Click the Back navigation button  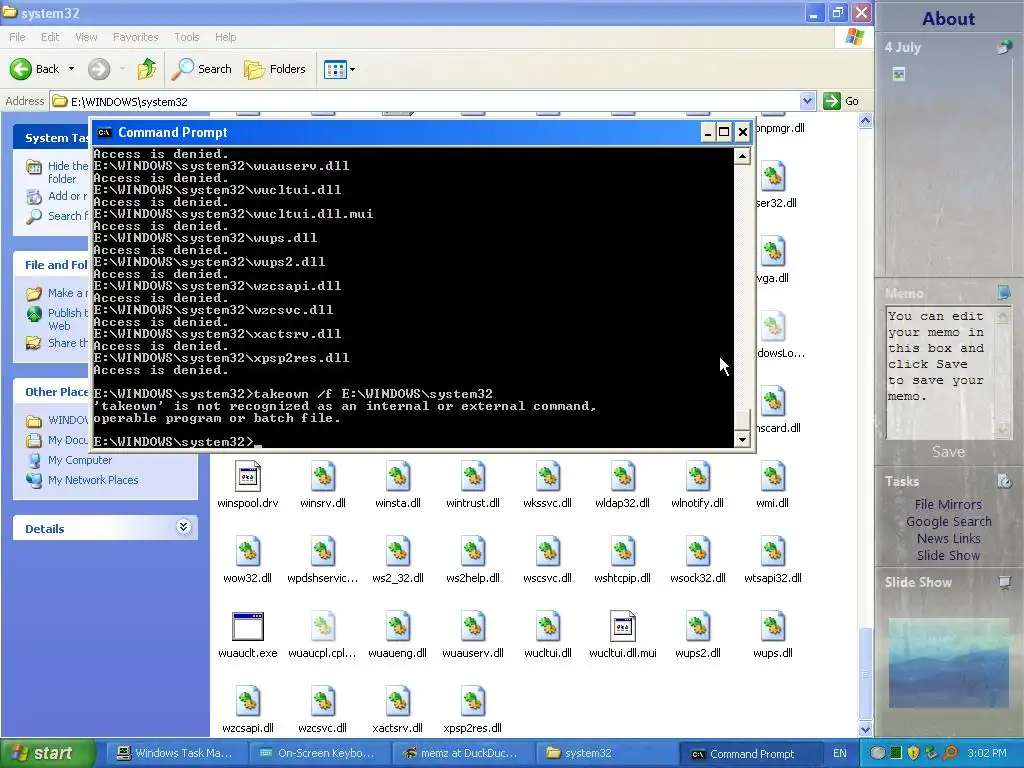pos(34,69)
